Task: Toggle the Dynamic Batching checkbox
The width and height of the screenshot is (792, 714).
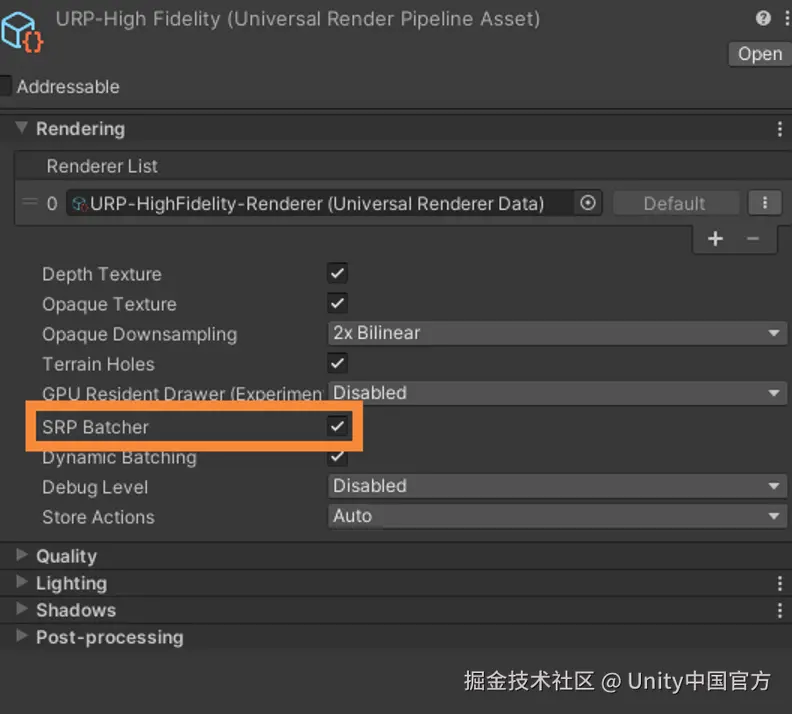Action: [337, 457]
